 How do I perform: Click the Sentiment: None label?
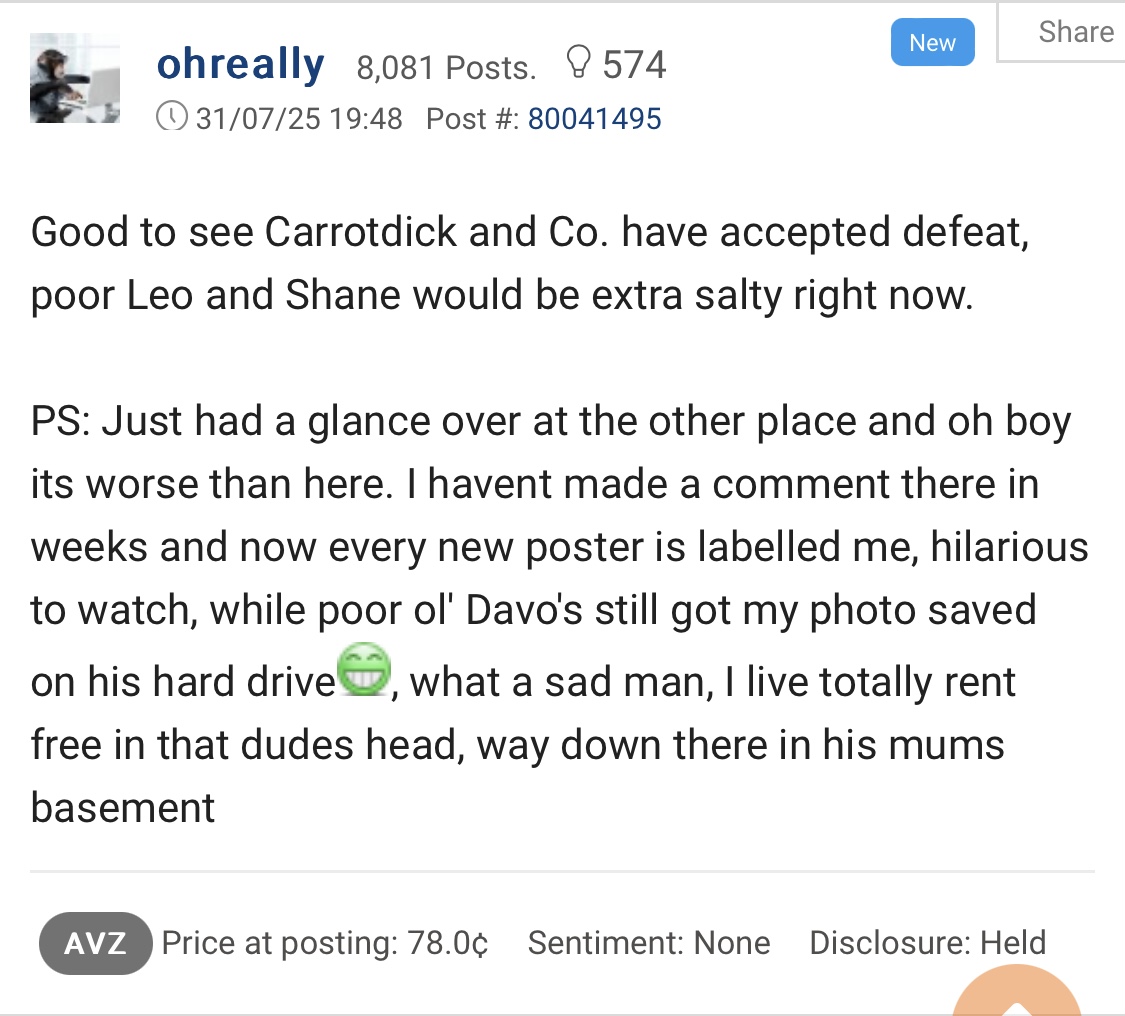pos(649,943)
